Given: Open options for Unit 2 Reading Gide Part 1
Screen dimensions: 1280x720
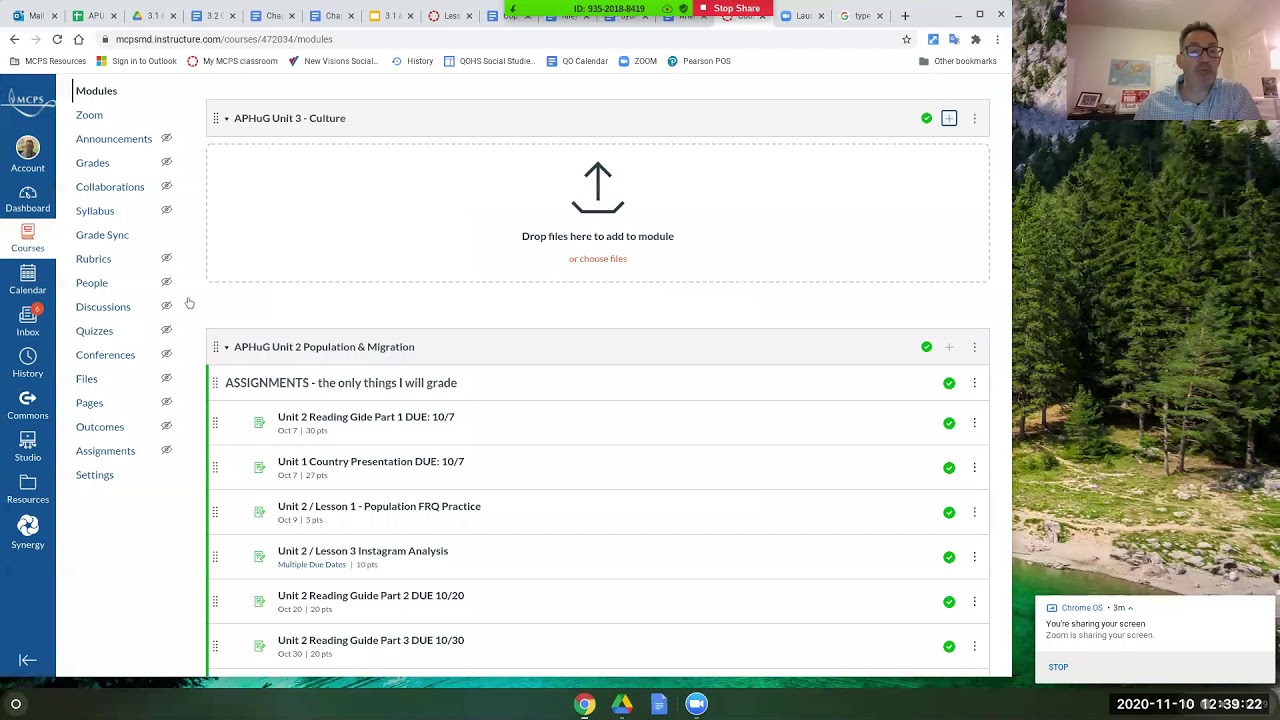Looking at the screenshot, I should pyautogui.click(x=974, y=423).
